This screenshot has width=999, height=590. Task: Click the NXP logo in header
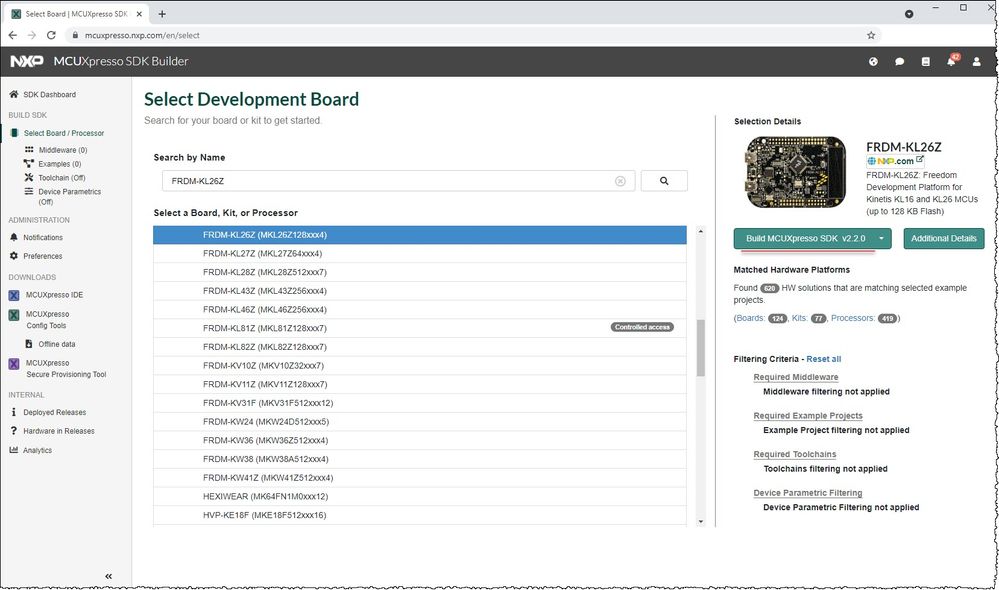pos(27,61)
